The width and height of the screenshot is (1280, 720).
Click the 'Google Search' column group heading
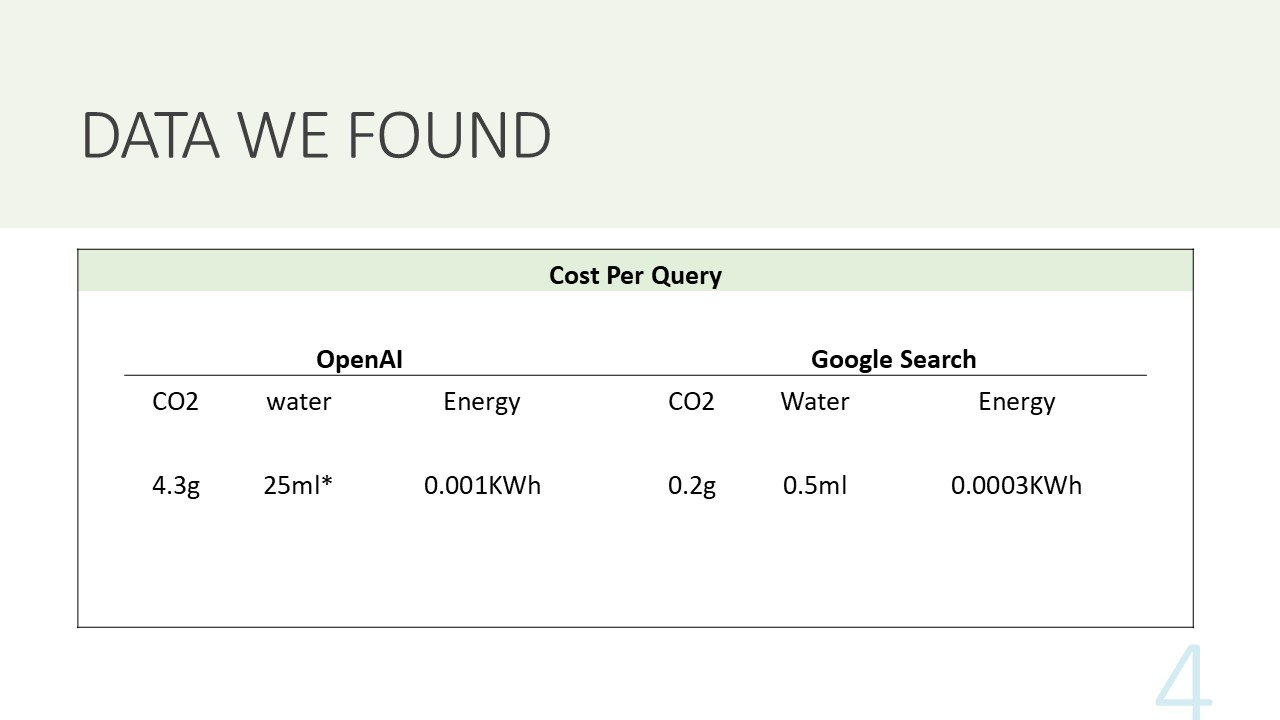click(x=893, y=359)
